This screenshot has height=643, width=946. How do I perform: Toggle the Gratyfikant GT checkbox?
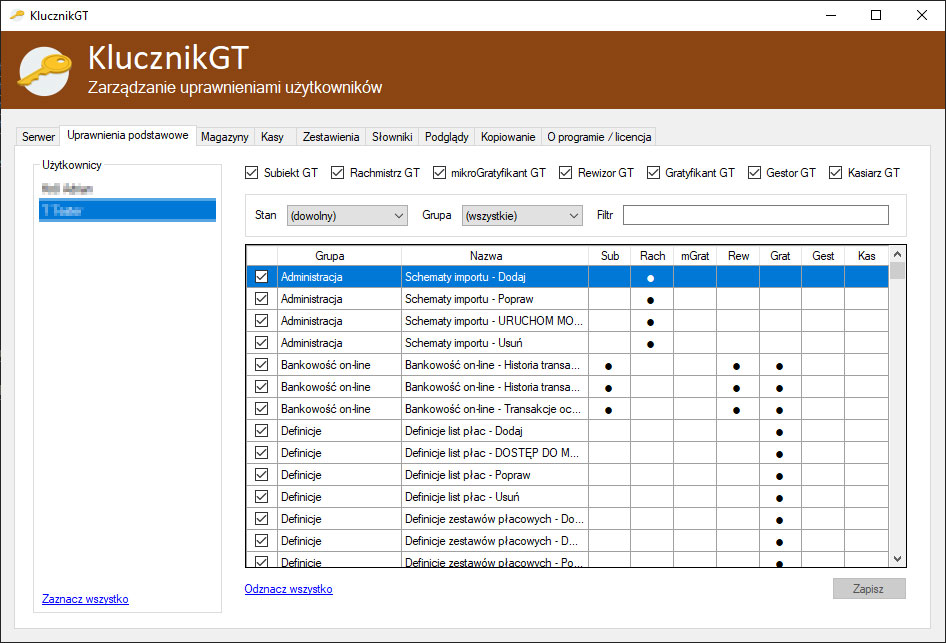(653, 173)
